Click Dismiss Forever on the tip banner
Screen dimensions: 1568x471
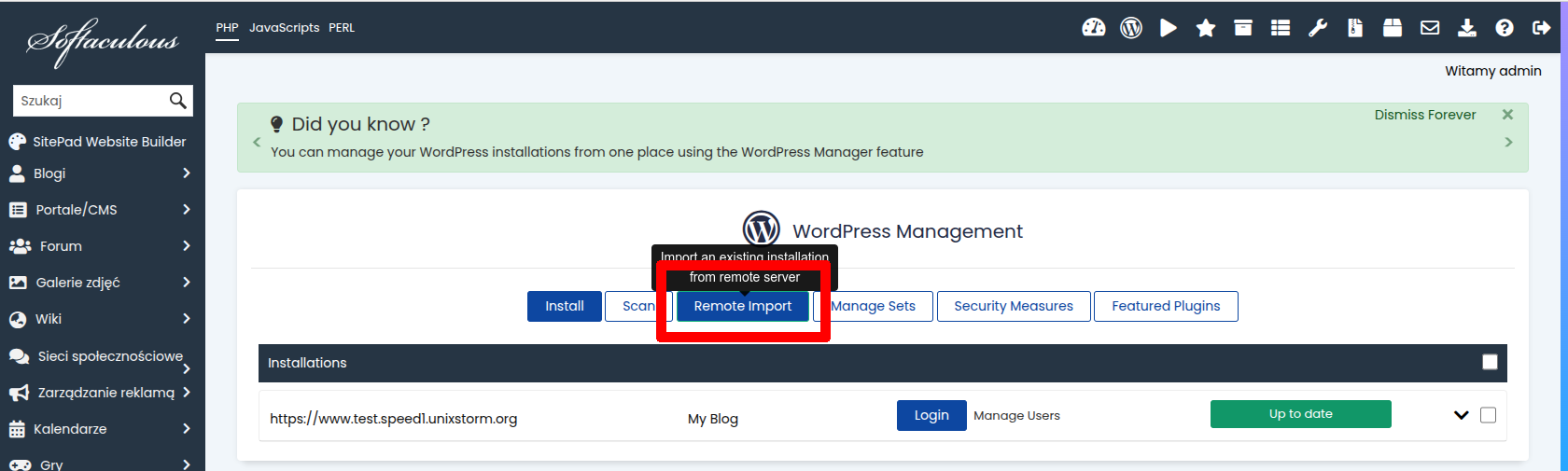click(x=1425, y=115)
